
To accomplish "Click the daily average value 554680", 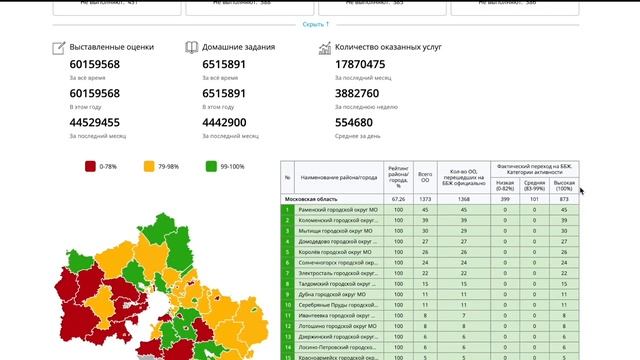I will [353, 122].
